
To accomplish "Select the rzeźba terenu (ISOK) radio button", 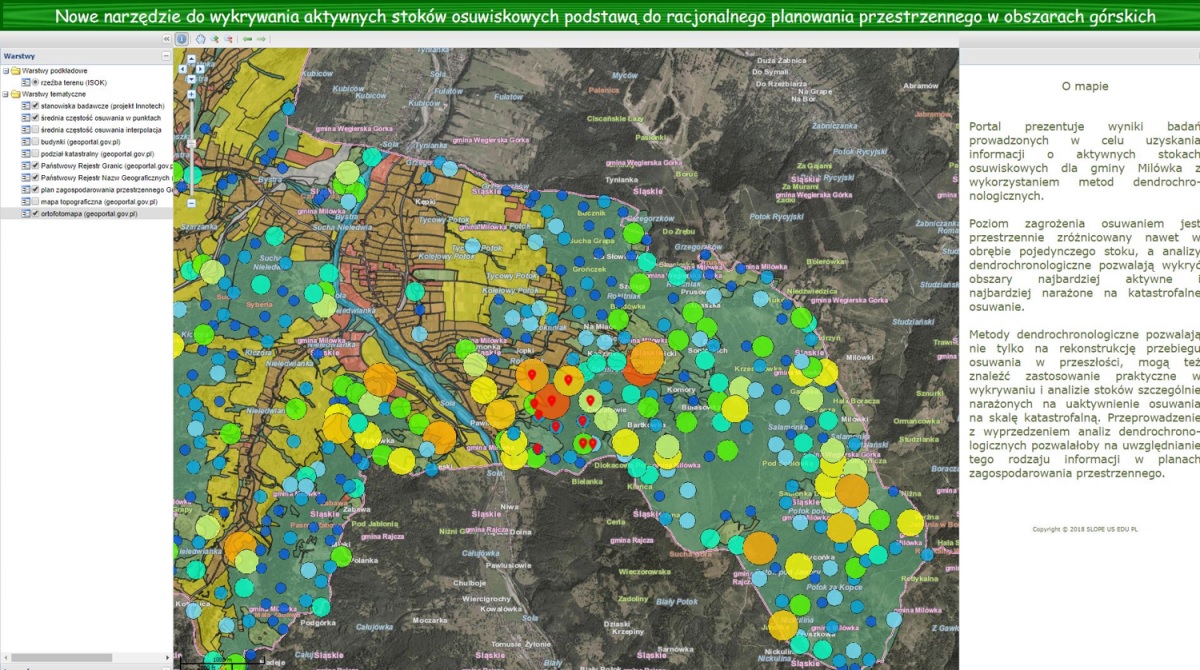I will click(35, 82).
